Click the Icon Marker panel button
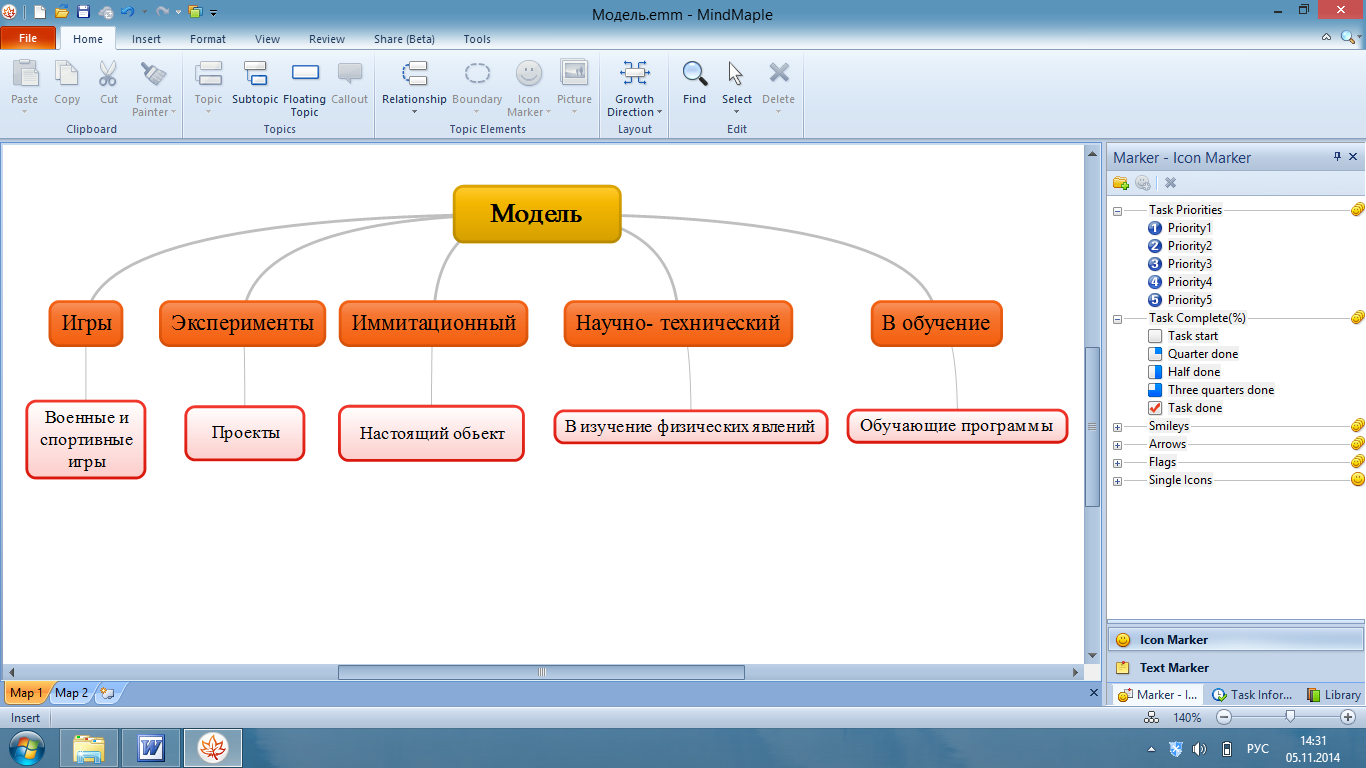The height and width of the screenshot is (768, 1366). tap(1236, 640)
